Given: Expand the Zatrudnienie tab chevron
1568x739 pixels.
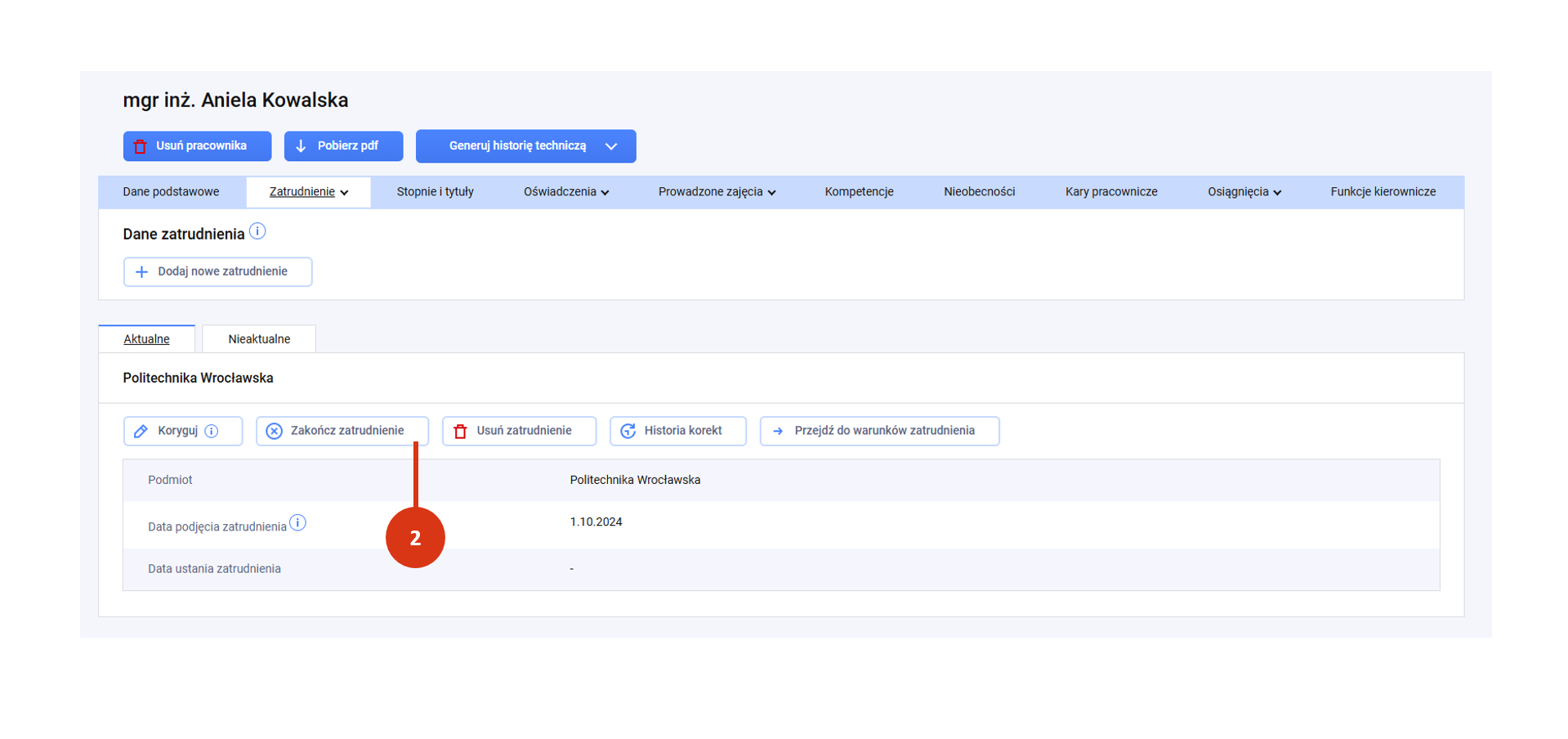Looking at the screenshot, I should coord(345,193).
